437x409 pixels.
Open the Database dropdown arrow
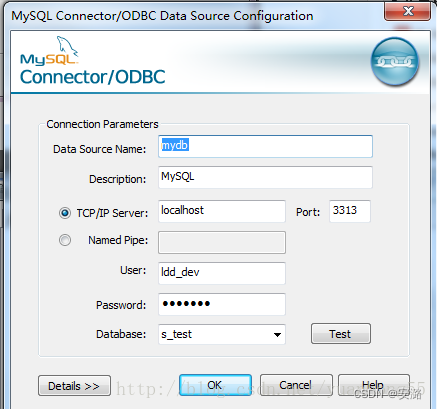click(277, 335)
